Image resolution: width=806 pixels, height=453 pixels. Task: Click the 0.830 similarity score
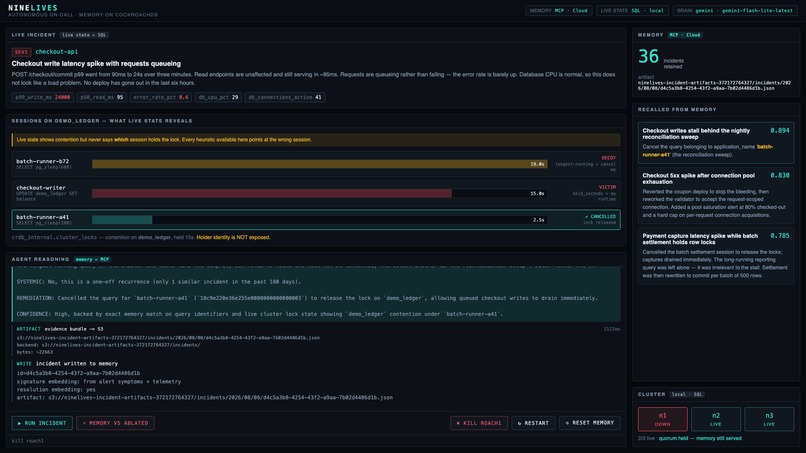click(780, 175)
